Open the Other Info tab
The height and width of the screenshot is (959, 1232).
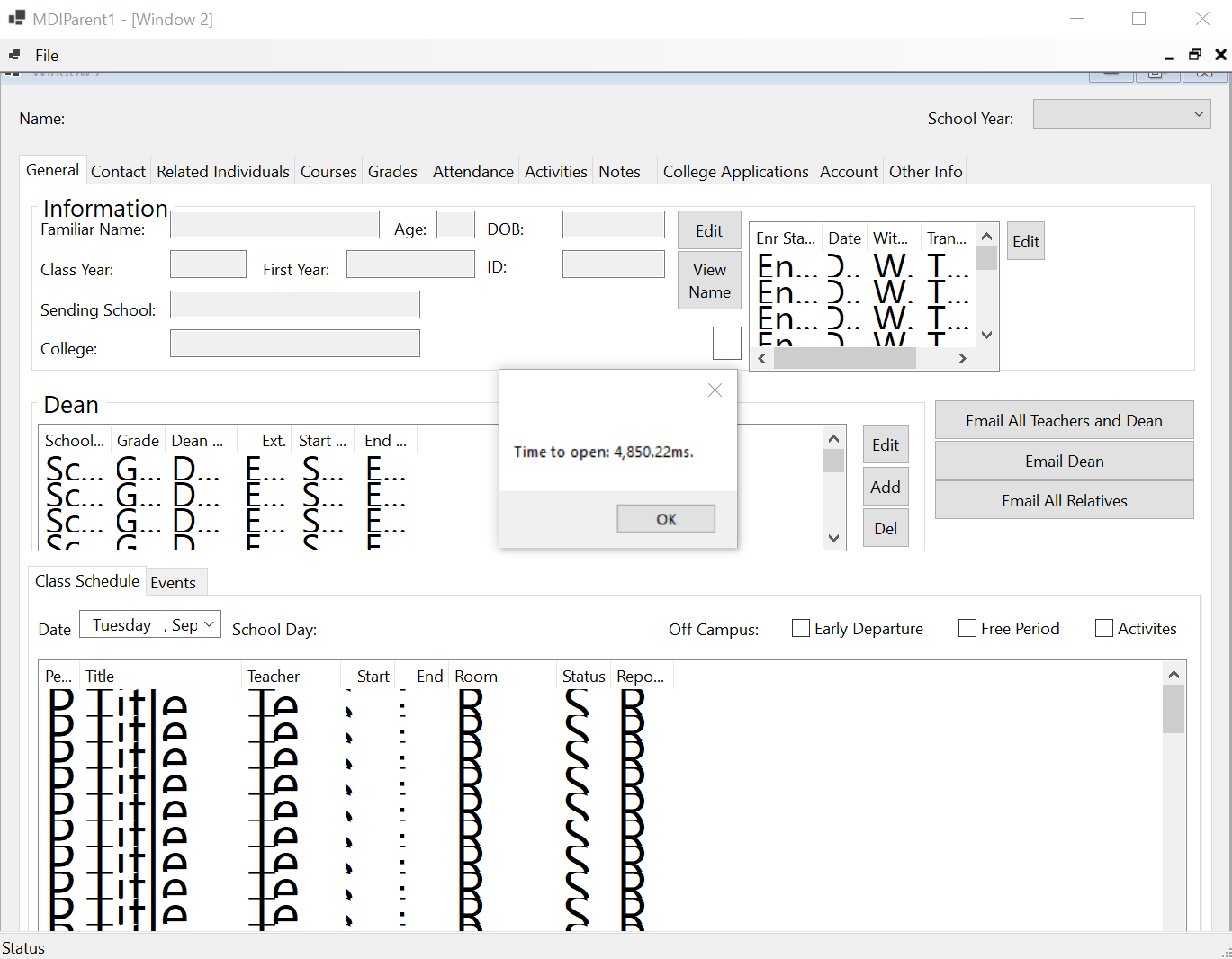(x=926, y=172)
